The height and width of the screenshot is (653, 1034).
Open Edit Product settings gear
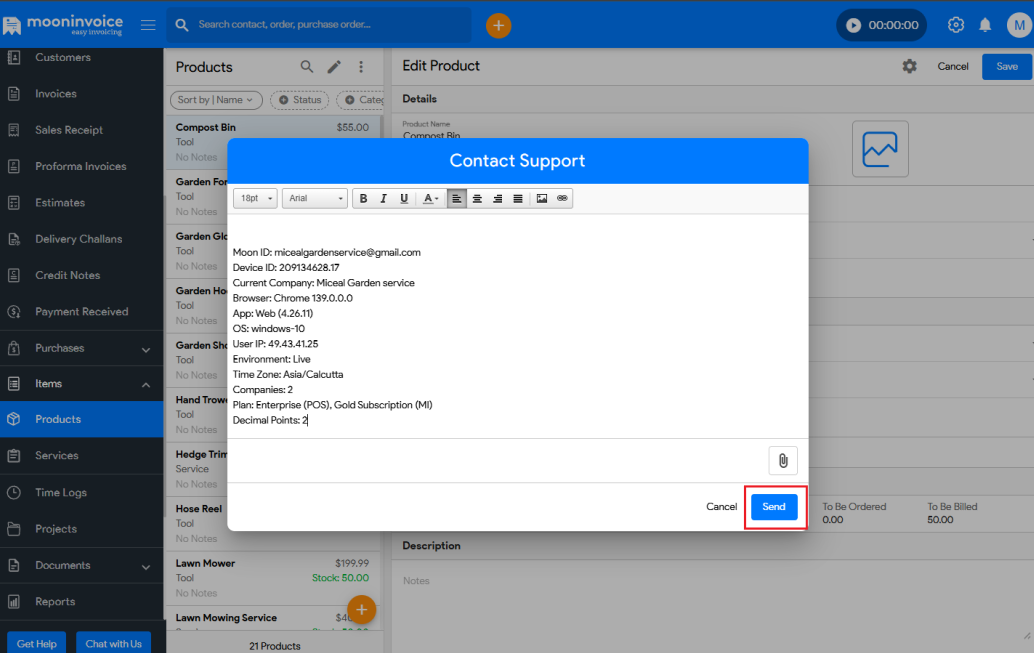(909, 66)
